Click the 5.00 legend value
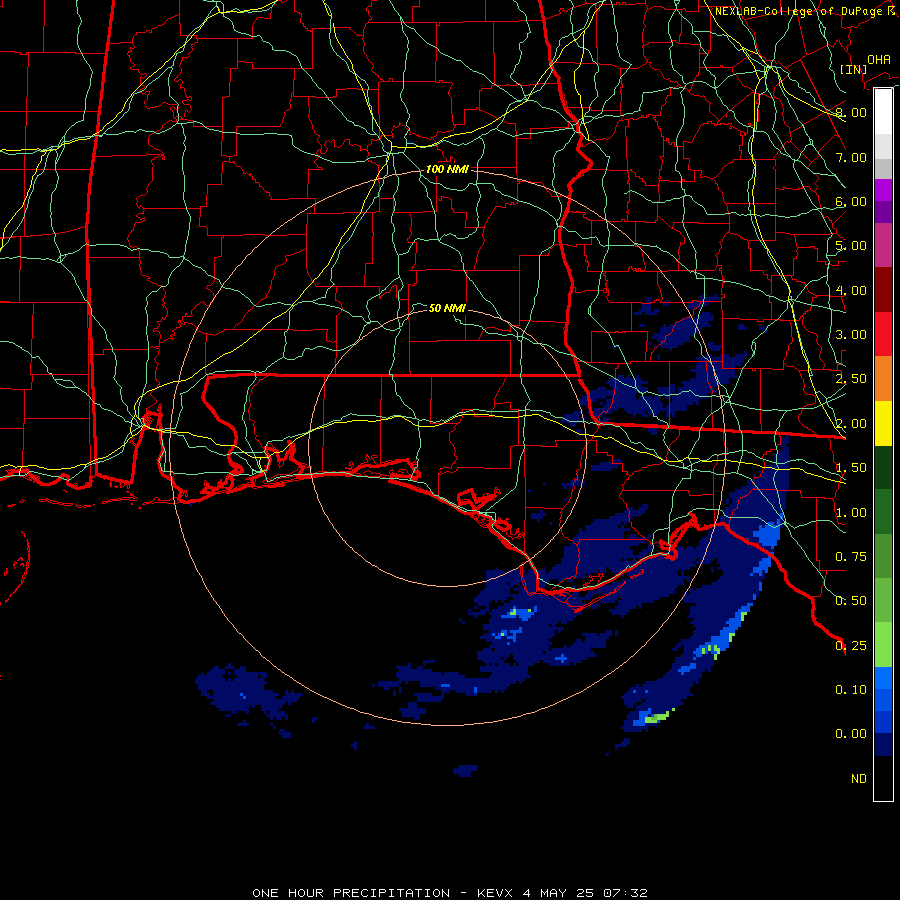 pos(851,246)
